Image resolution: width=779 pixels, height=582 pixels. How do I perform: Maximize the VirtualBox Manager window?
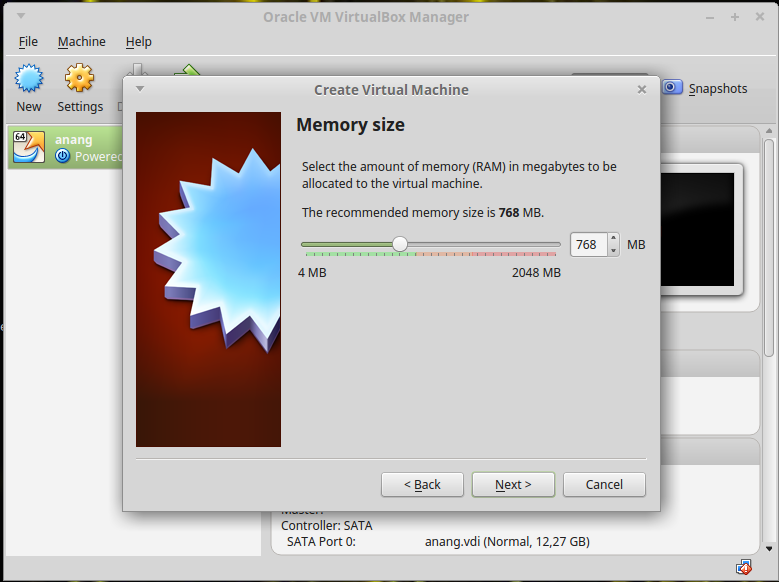click(x=735, y=17)
